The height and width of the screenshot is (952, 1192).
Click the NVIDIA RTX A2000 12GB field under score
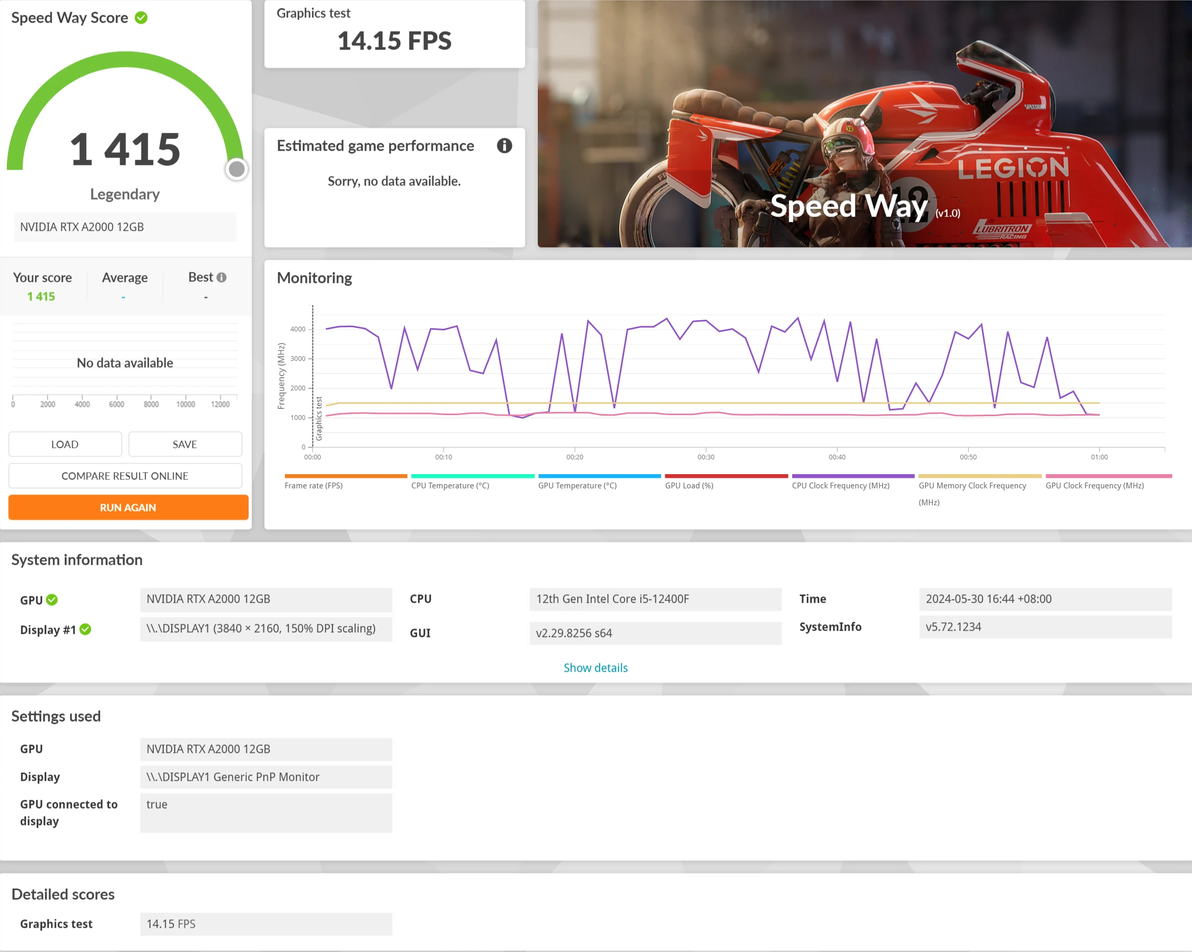(x=125, y=227)
